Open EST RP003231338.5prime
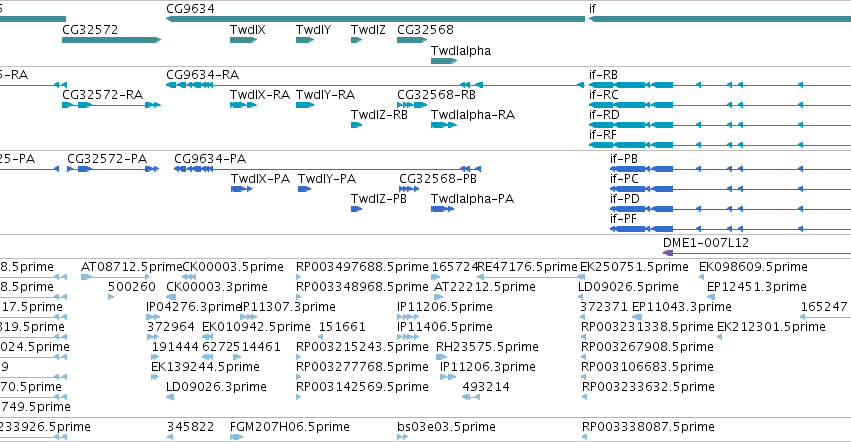Screen dimensions: 851x442 point(584,337)
